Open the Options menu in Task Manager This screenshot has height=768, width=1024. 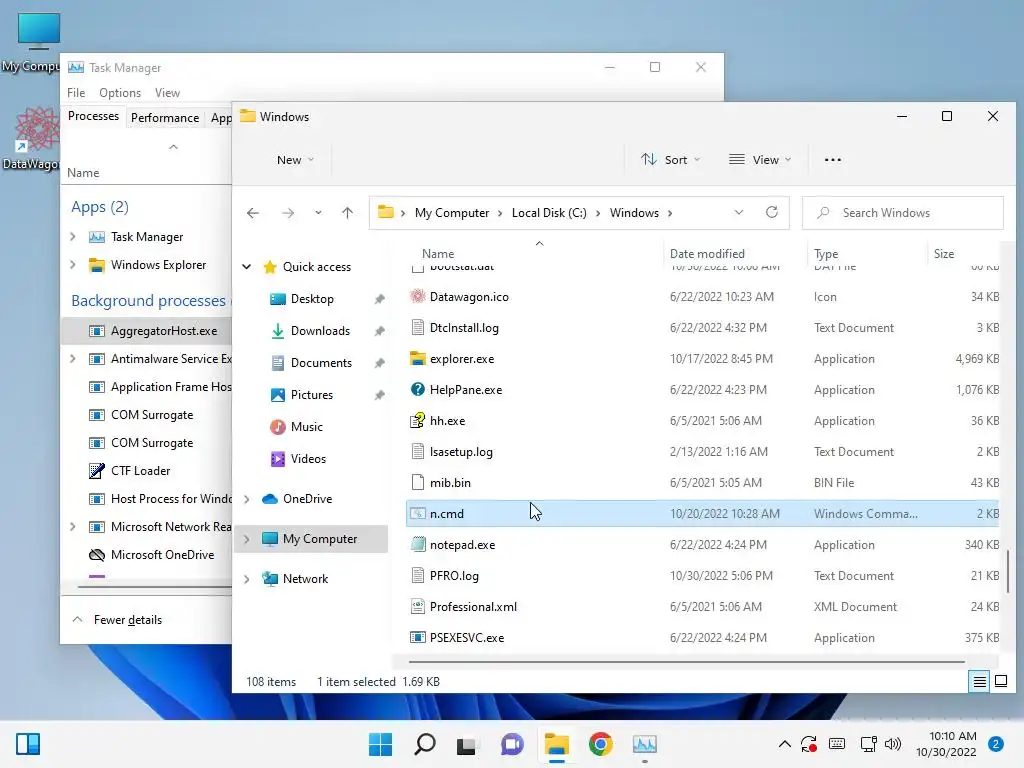click(x=120, y=93)
